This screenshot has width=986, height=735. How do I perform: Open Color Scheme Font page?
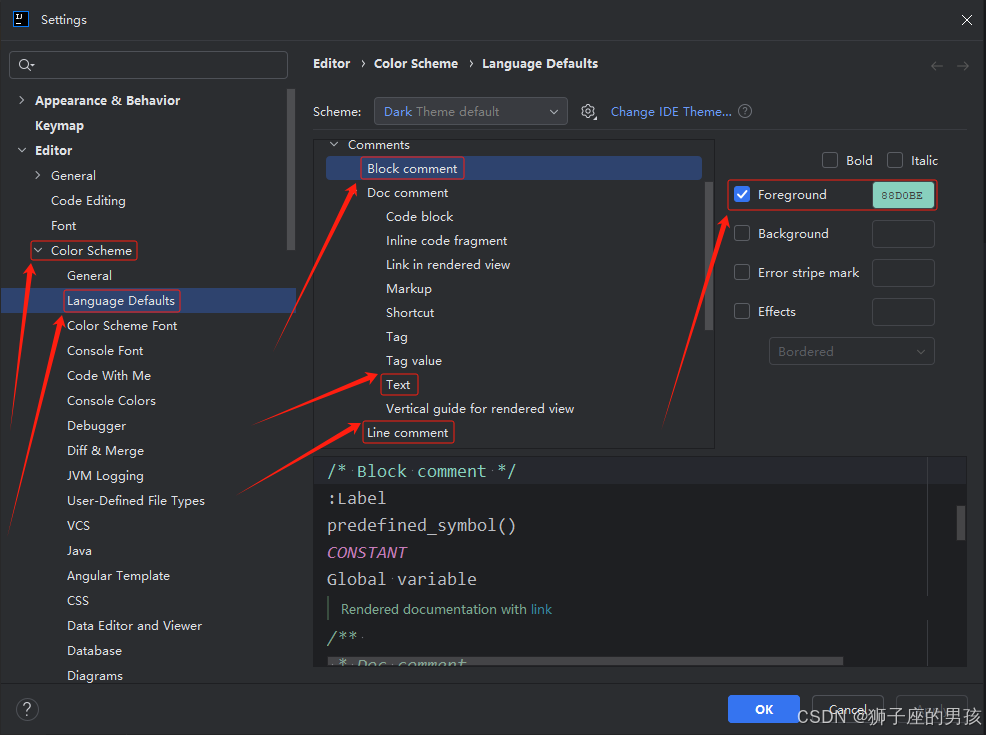click(122, 326)
